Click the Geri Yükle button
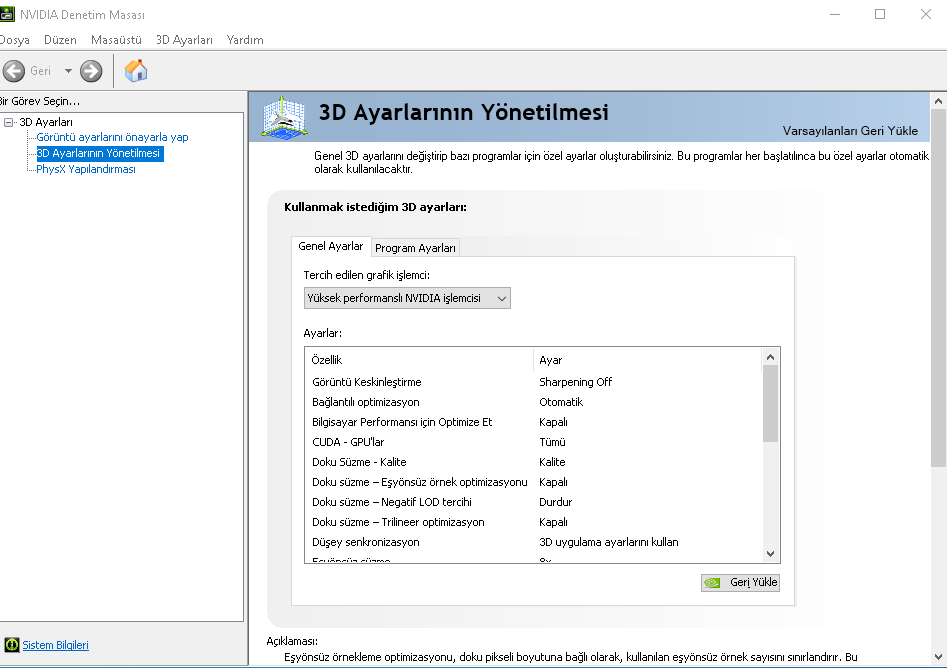The image size is (947, 668). (x=740, y=582)
